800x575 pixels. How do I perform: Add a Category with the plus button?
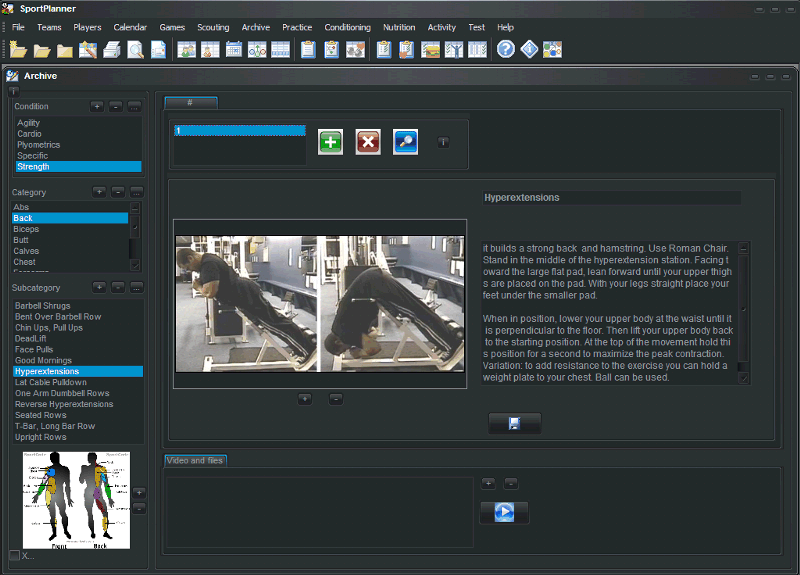[x=99, y=192]
